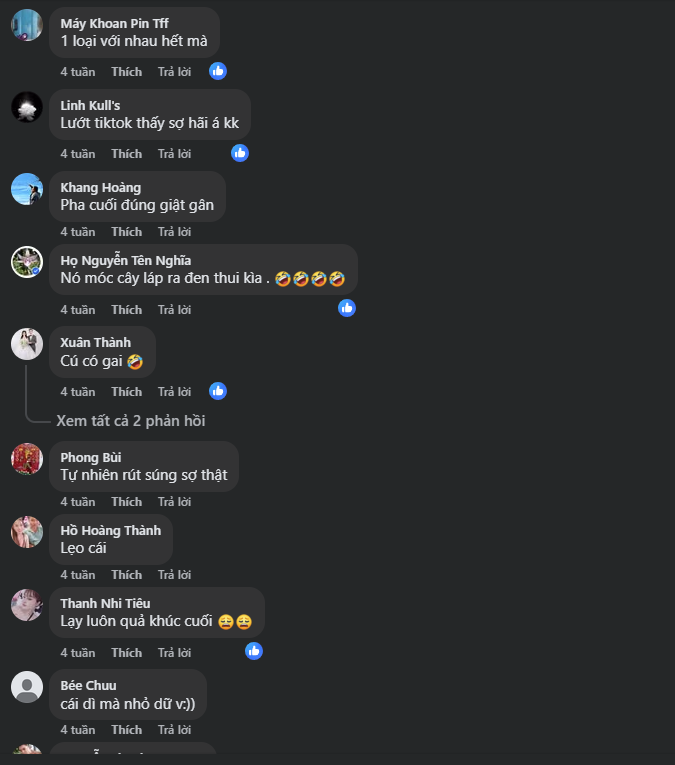
Task: Open Bée Chuu default profile avatar
Action: coord(27,687)
